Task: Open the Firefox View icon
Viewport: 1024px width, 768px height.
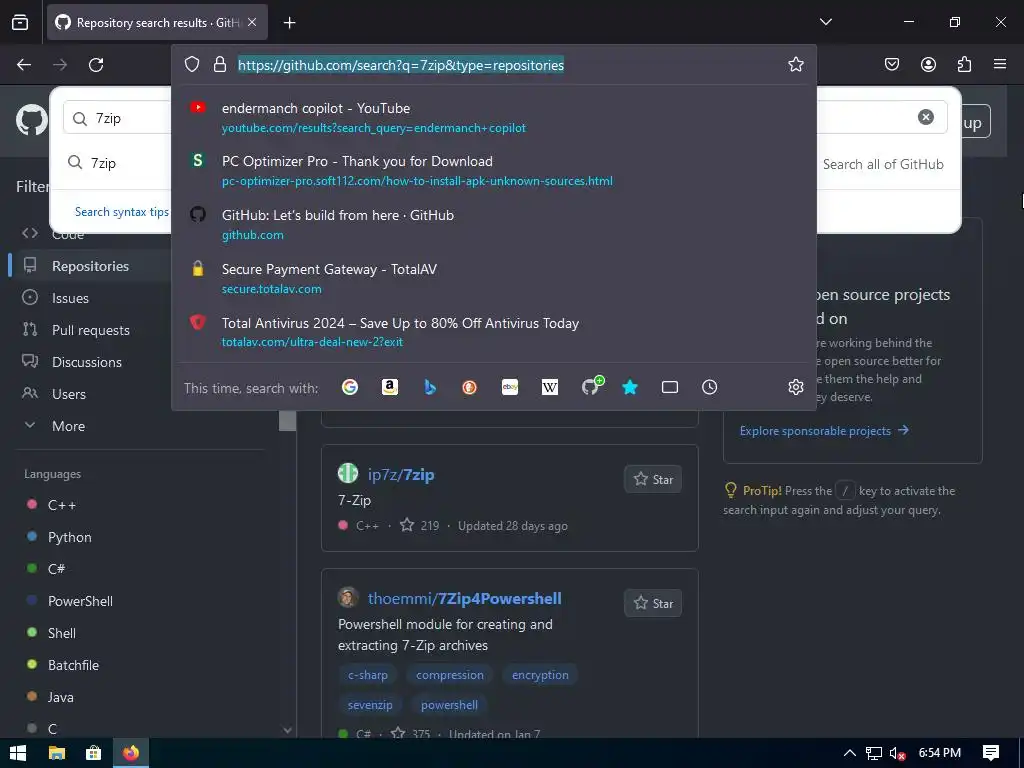Action: pyautogui.click(x=20, y=23)
